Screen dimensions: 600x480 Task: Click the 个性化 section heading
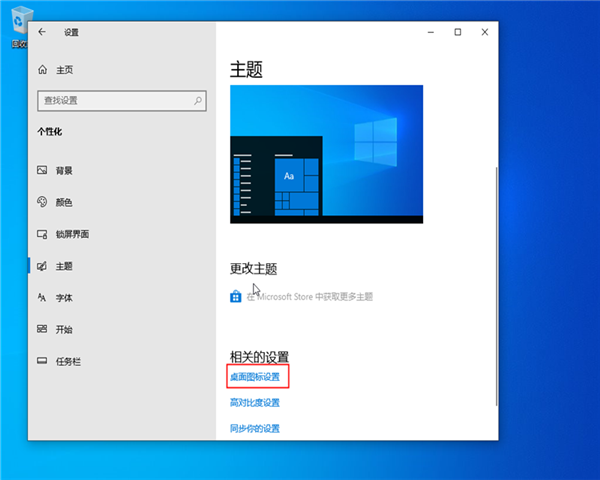(x=56, y=131)
